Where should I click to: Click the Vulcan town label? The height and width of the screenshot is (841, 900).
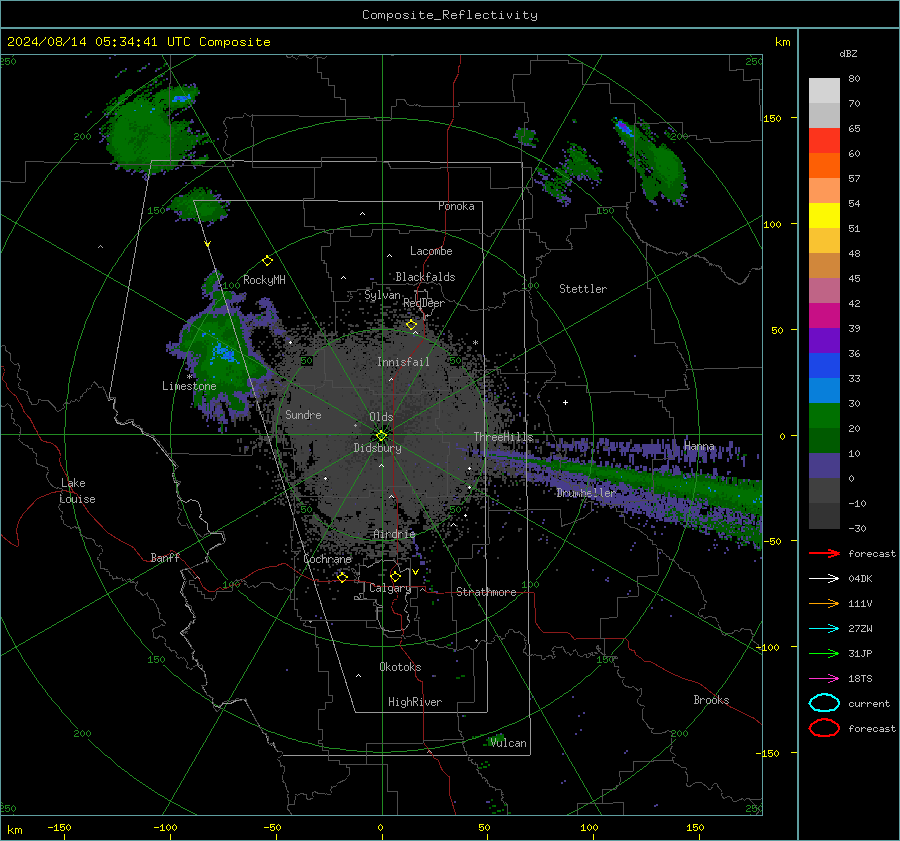tap(508, 743)
